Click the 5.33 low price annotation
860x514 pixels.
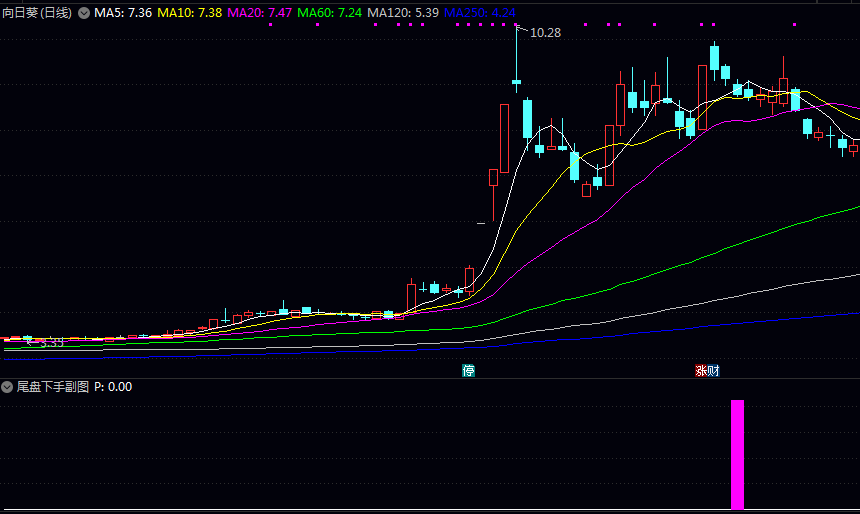(50, 342)
